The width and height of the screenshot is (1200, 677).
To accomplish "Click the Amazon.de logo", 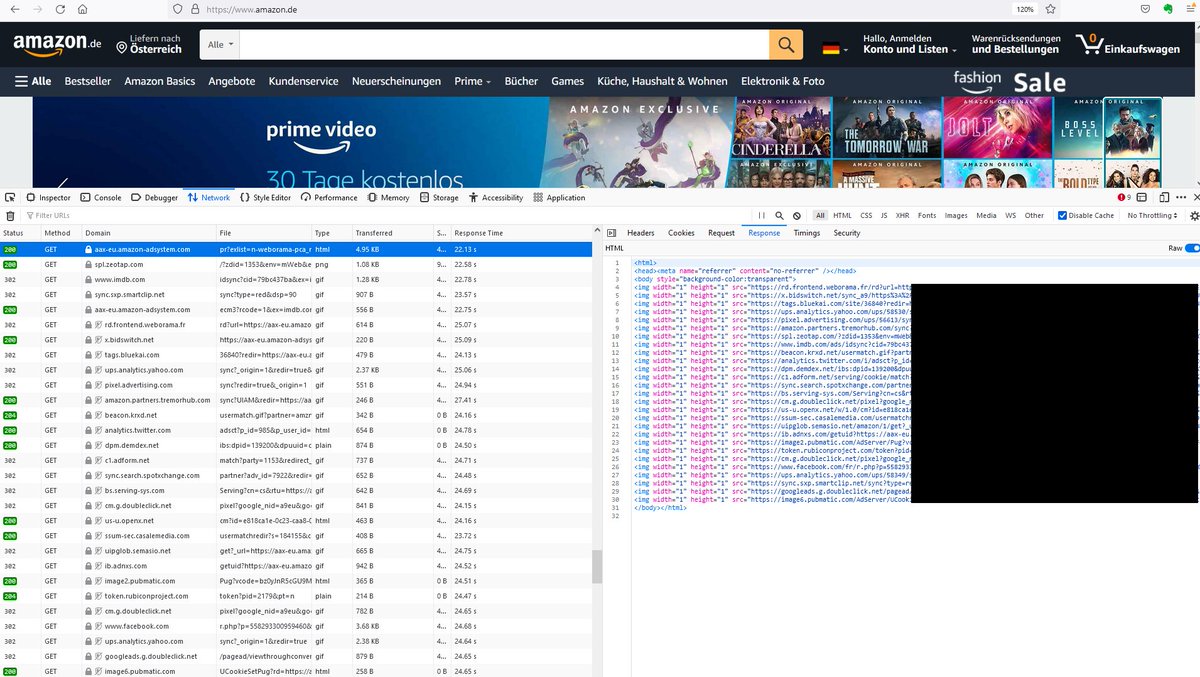I will pos(57,46).
